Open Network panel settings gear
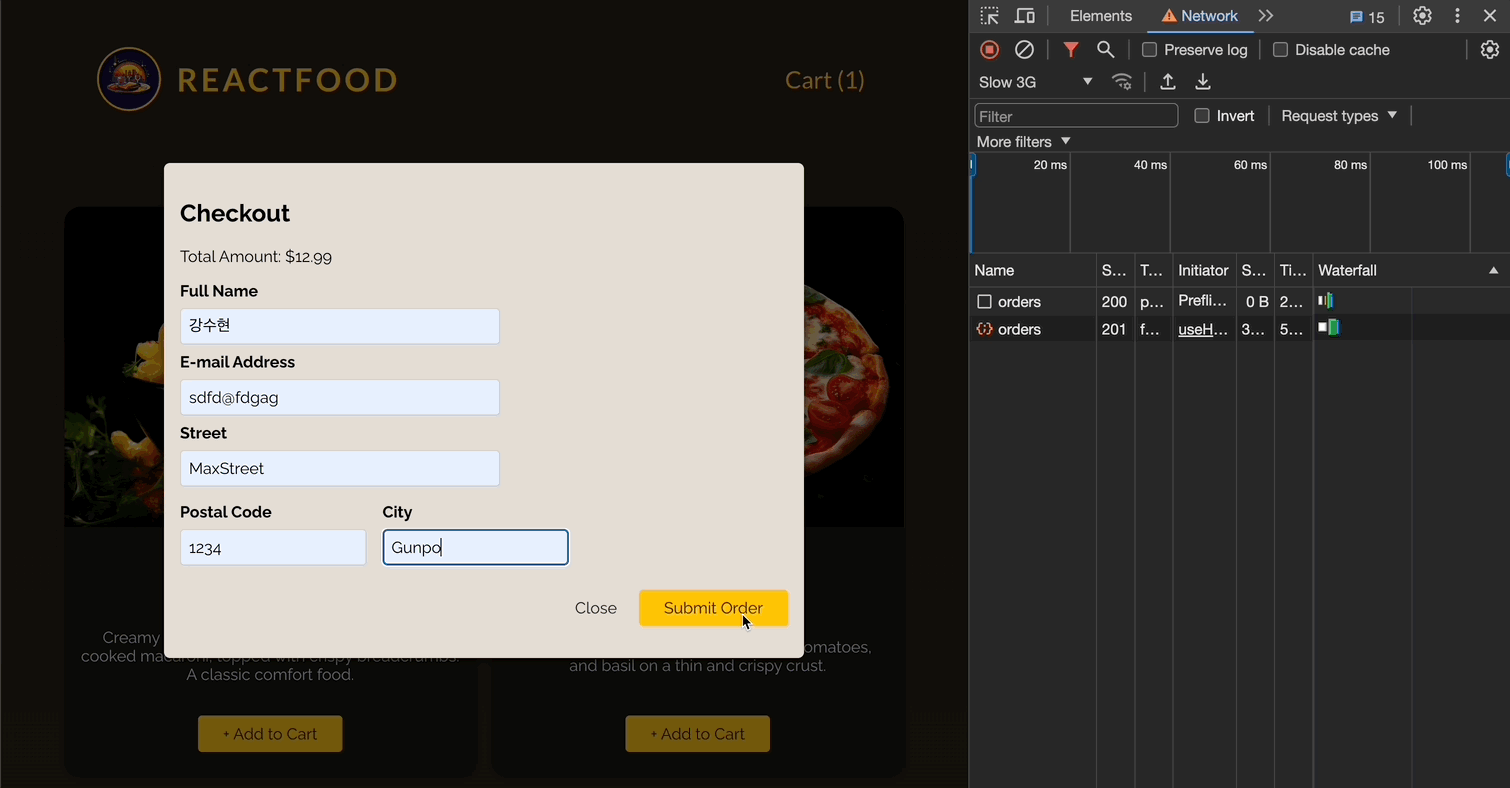This screenshot has height=788, width=1510. 1490,50
